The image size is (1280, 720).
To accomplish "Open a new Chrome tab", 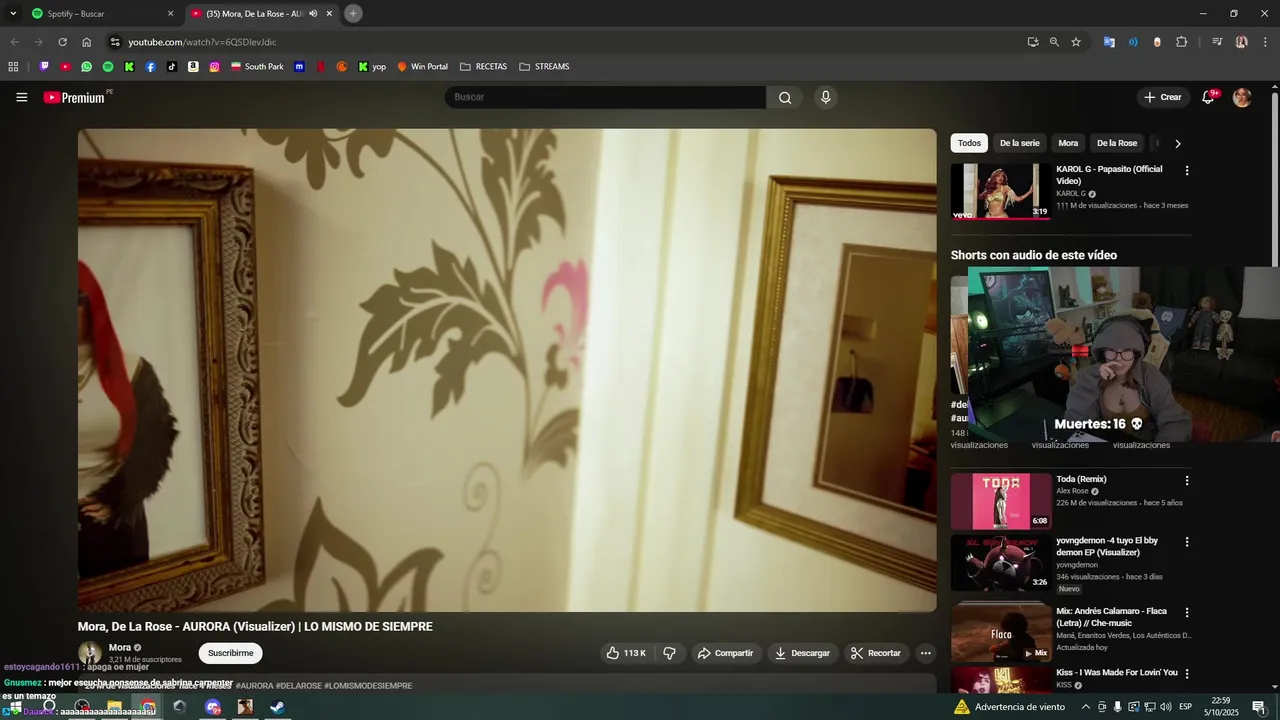I will (x=353, y=13).
